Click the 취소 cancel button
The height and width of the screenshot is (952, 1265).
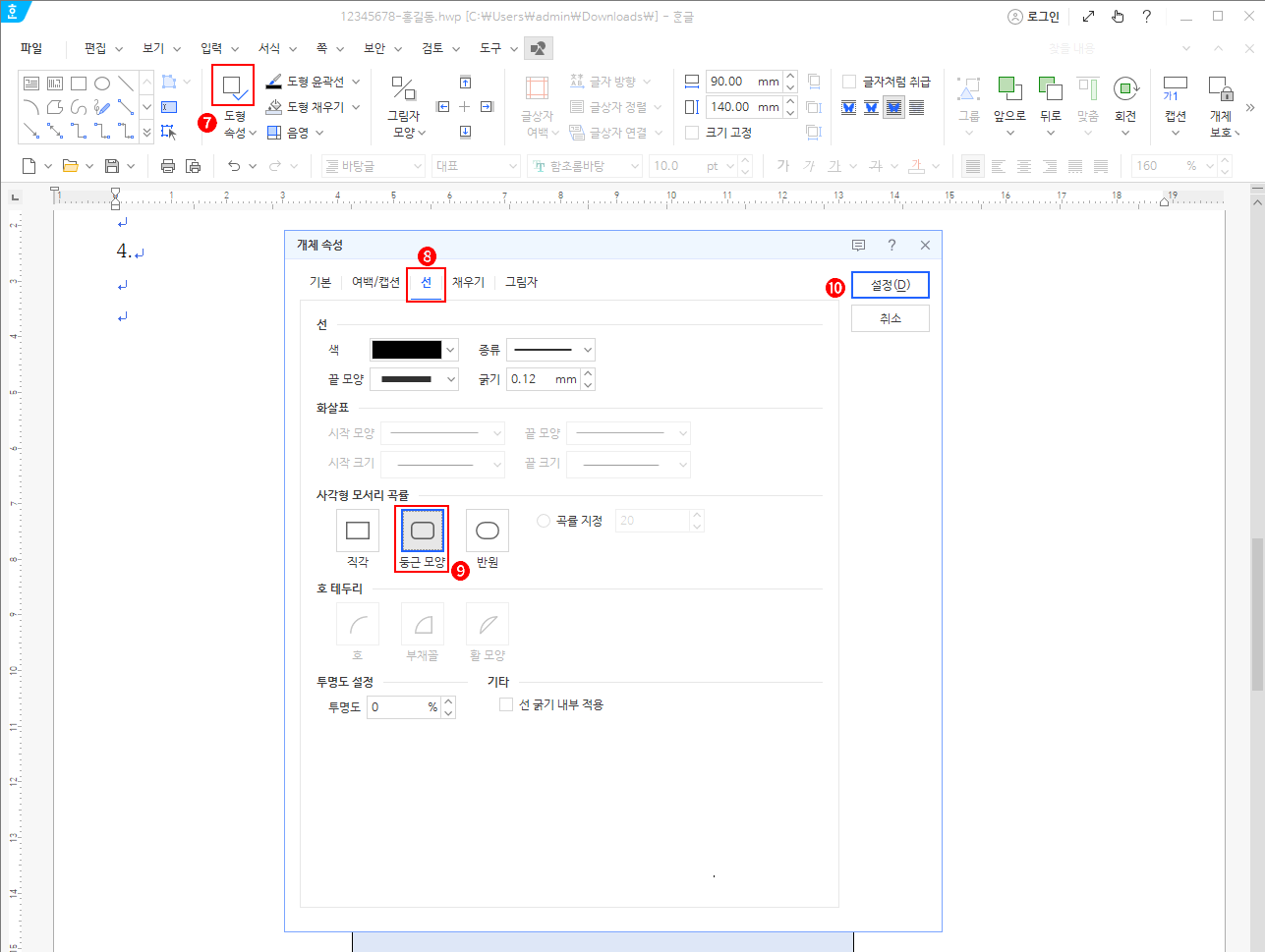(x=890, y=318)
